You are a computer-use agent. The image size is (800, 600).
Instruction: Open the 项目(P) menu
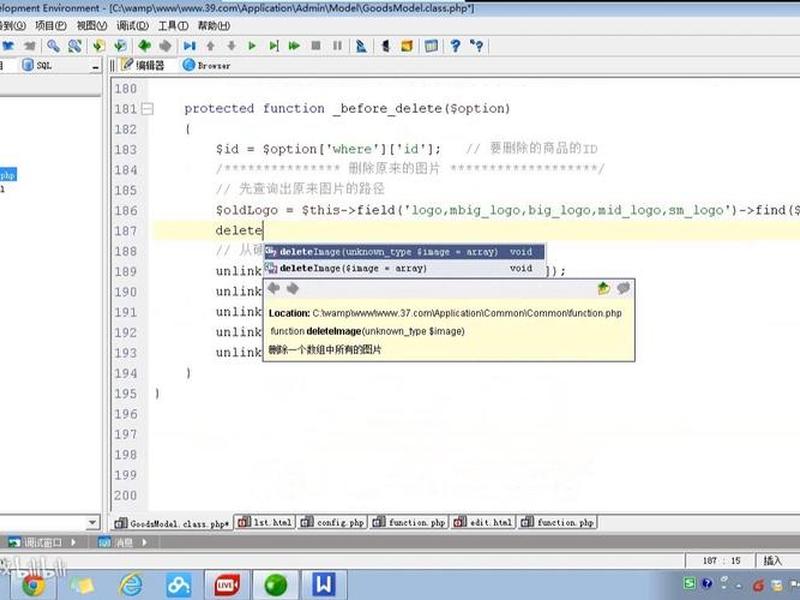(x=51, y=26)
